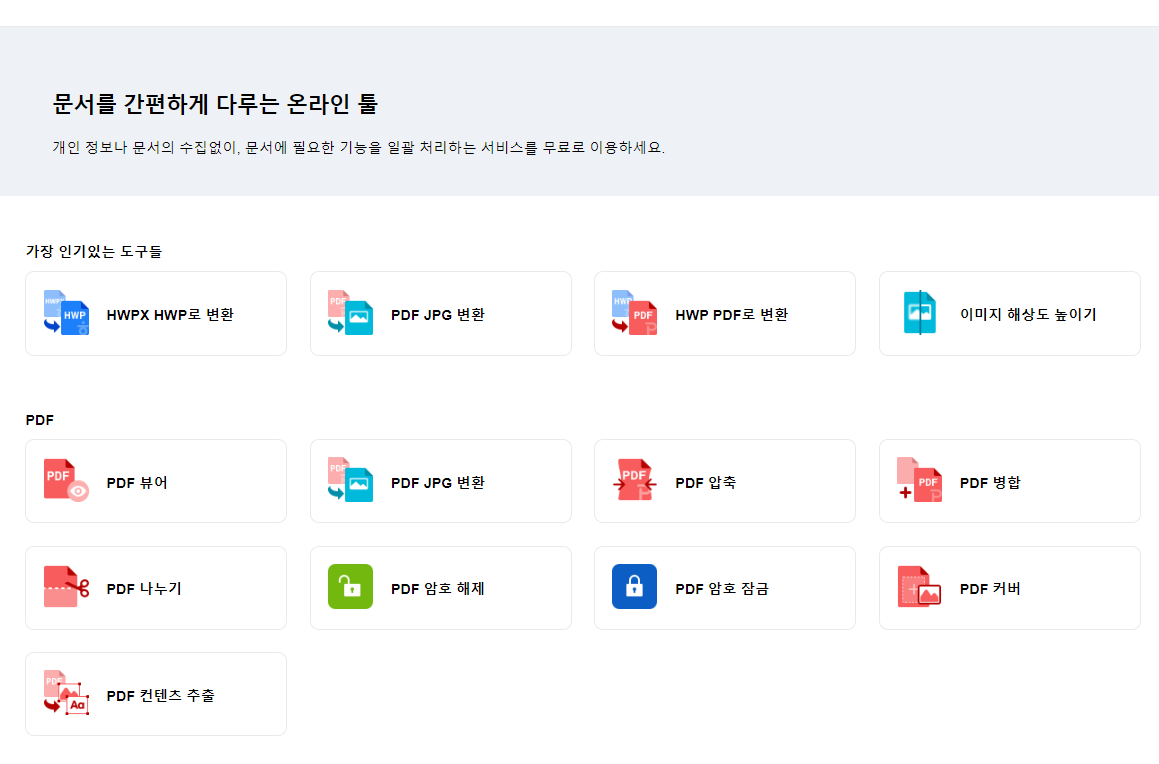
Task: Select the blue PDF 암호 잠금 padlock icon
Action: pyautogui.click(x=633, y=587)
